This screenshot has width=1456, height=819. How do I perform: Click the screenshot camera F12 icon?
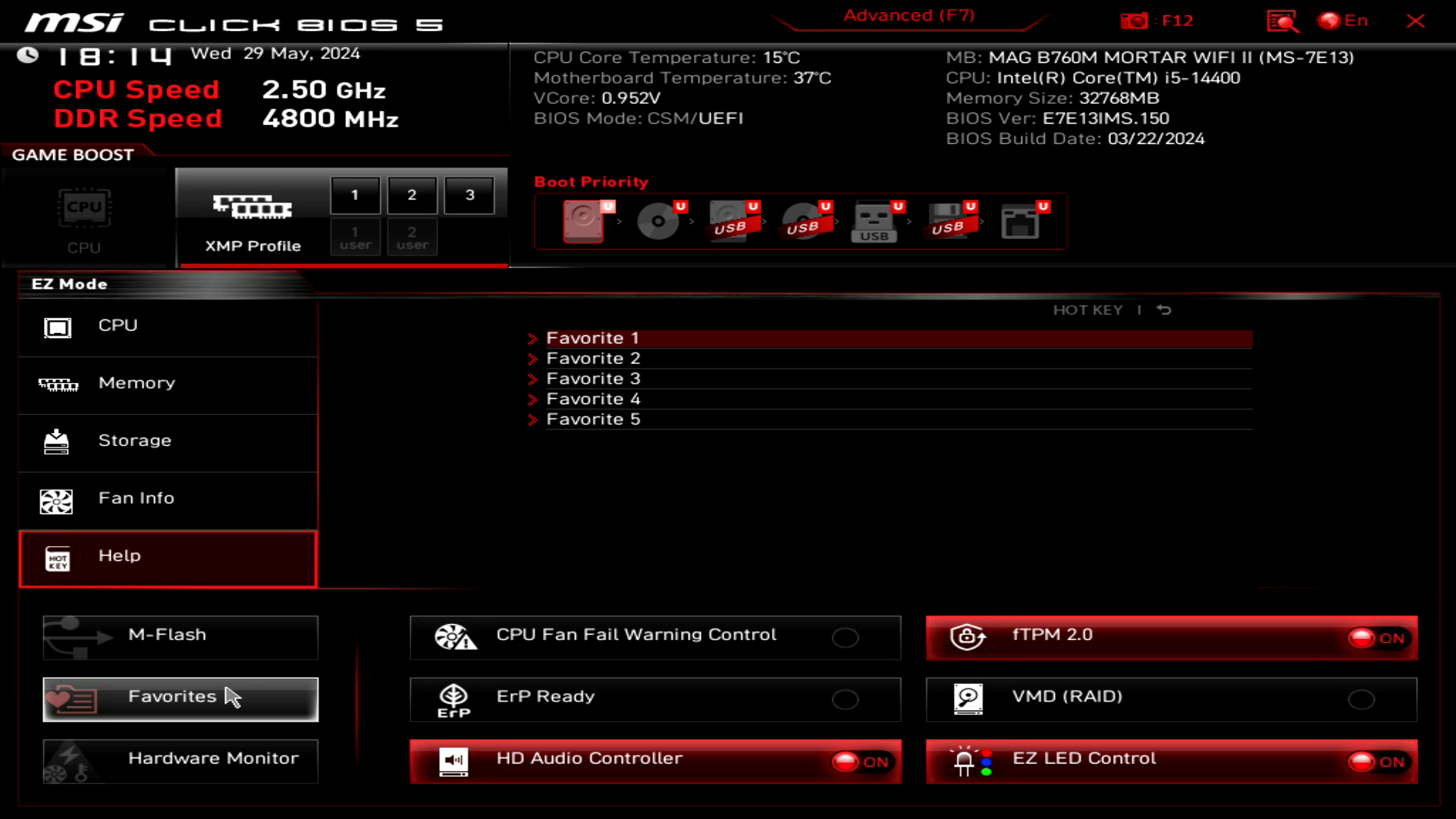[x=1134, y=21]
